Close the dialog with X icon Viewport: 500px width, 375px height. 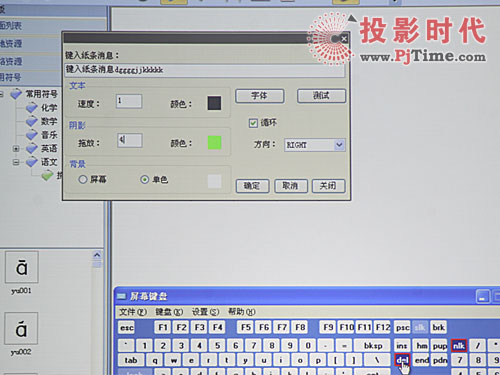[344, 39]
